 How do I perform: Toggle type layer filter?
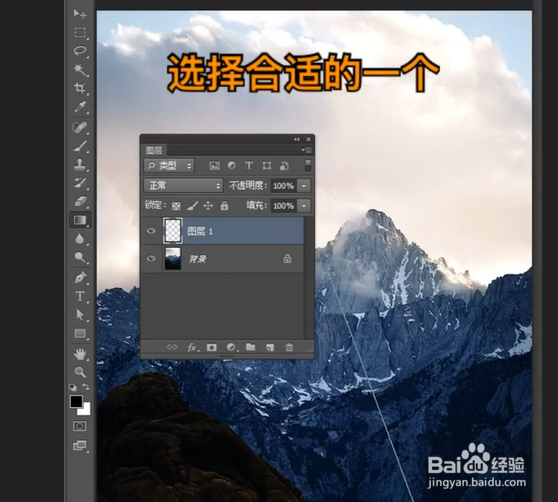click(x=249, y=165)
